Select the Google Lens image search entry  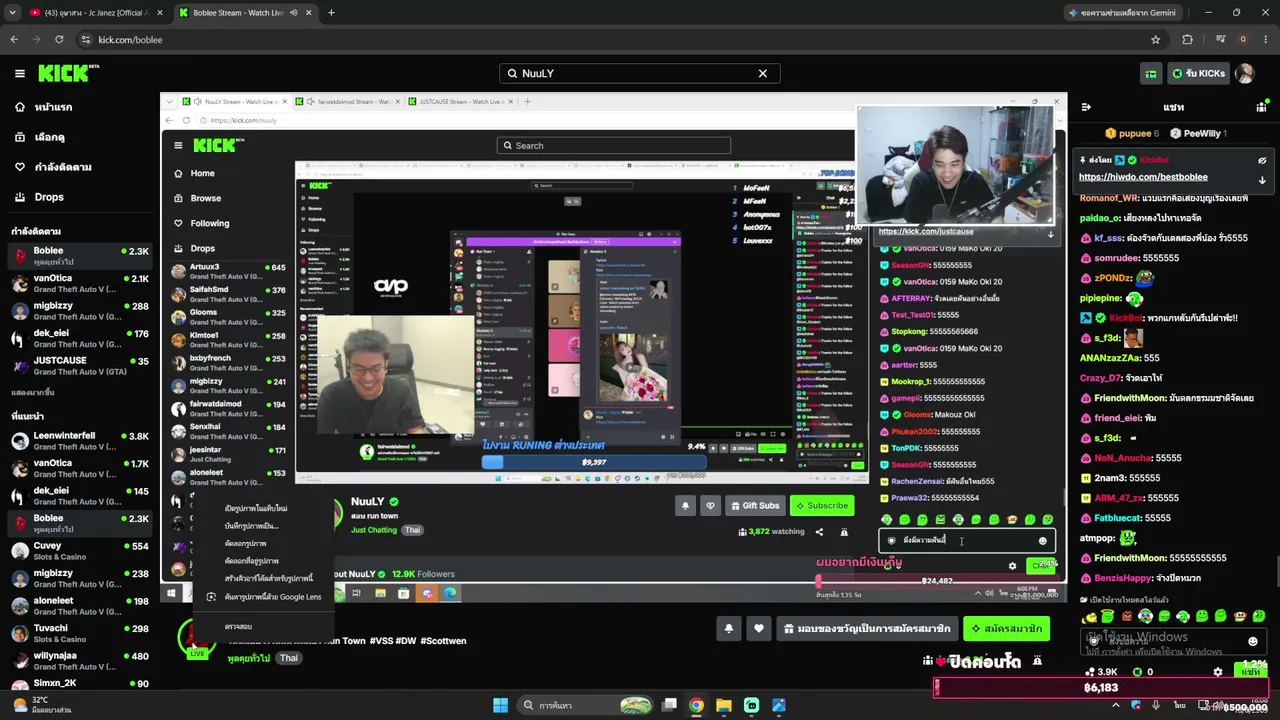coord(264,597)
